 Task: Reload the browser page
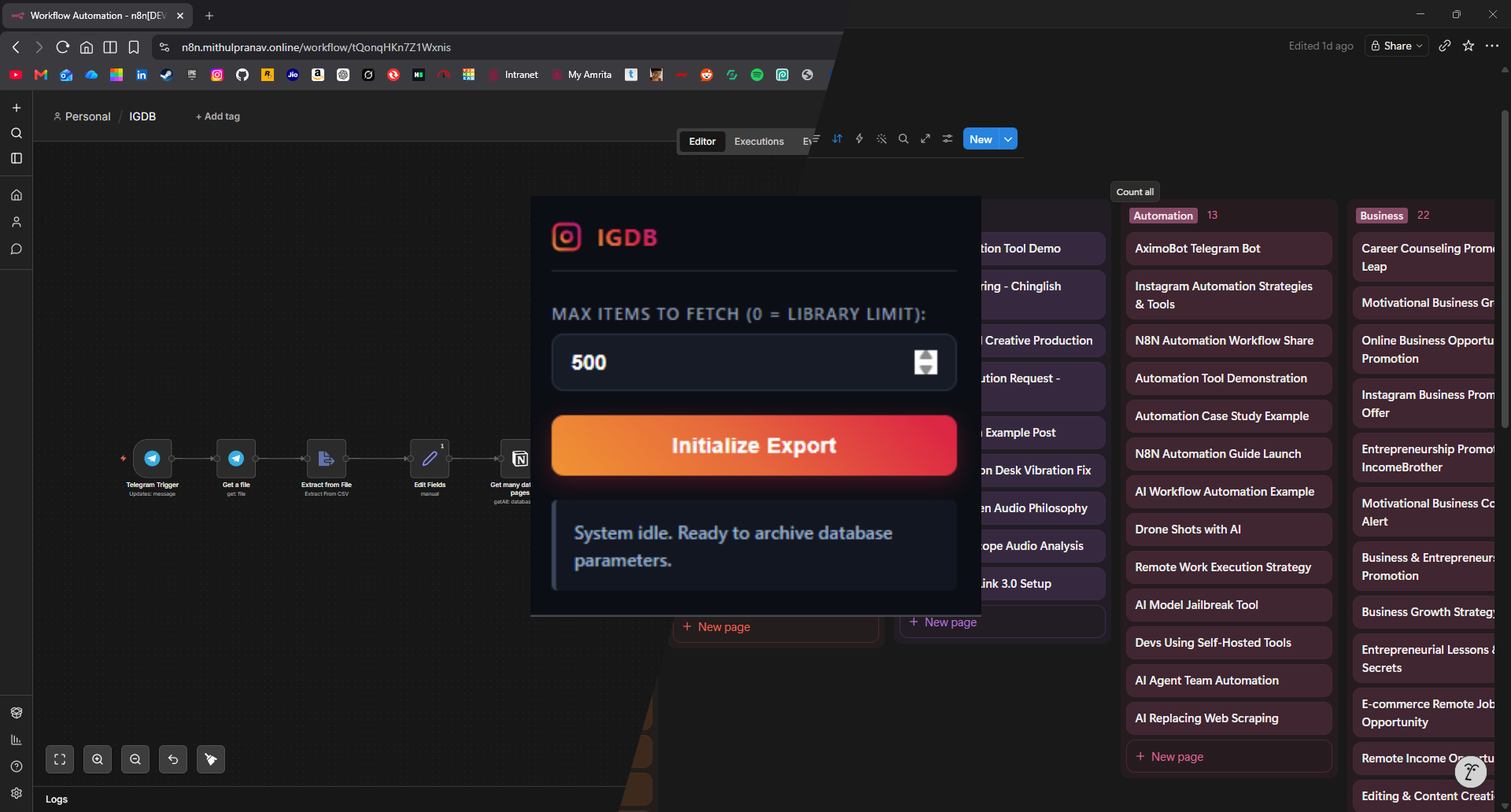pos(63,47)
